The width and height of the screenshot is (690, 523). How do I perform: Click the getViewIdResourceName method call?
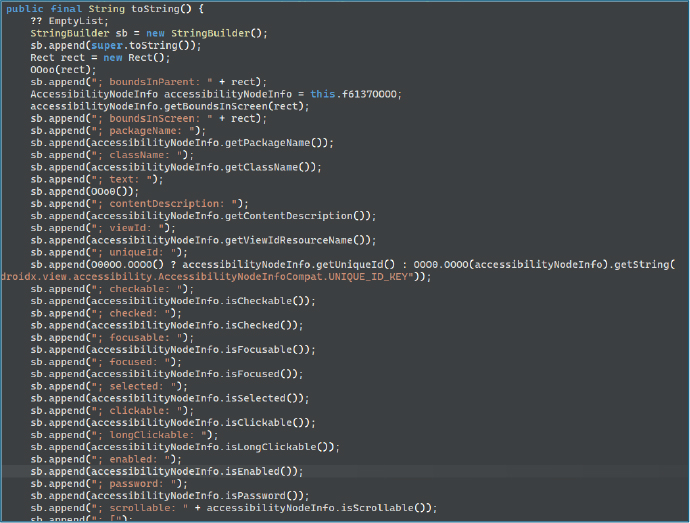(x=304, y=240)
